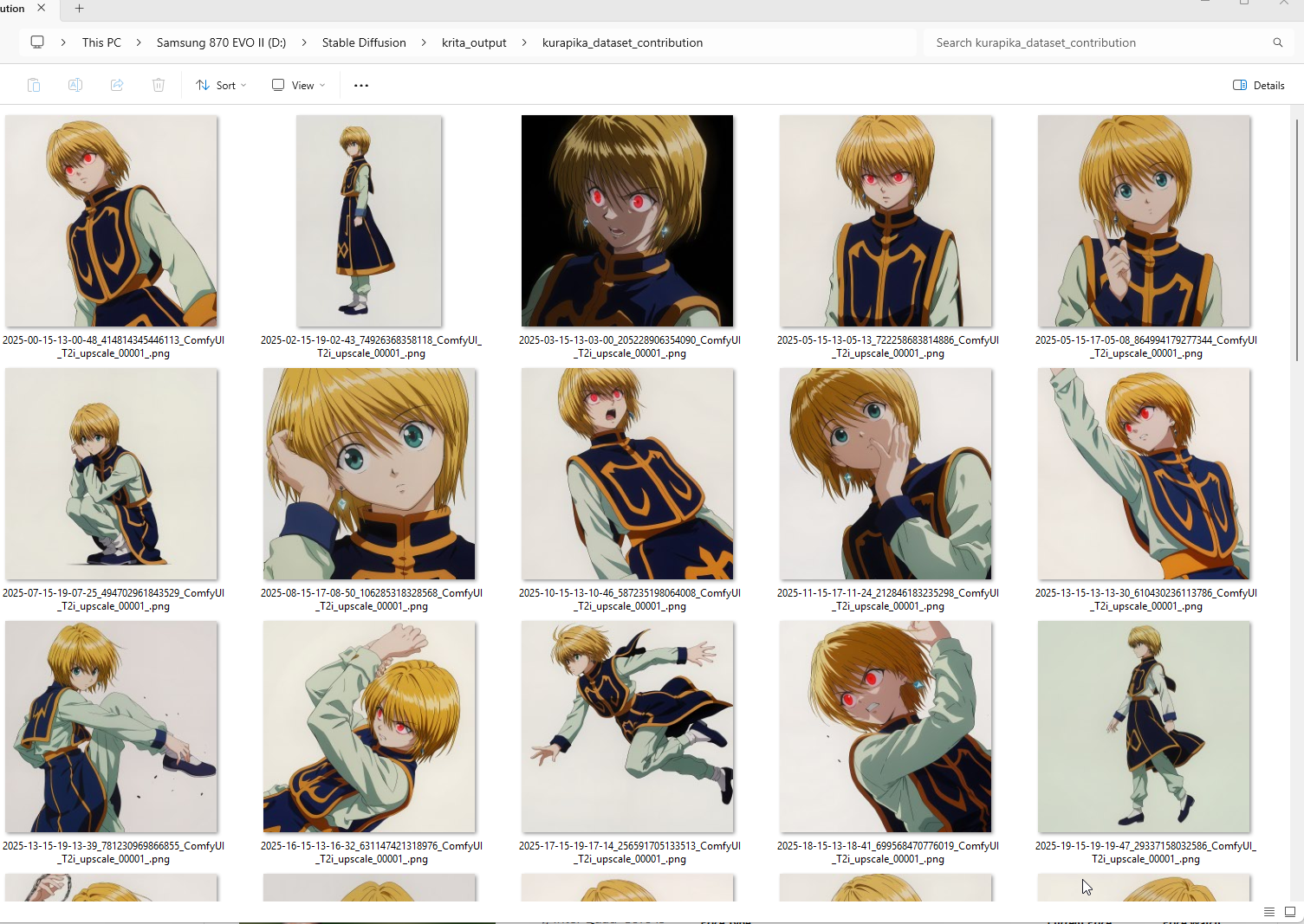
Task: Select thumbnail 2025-16-15-13-16-32_631147421318976
Action: [369, 727]
